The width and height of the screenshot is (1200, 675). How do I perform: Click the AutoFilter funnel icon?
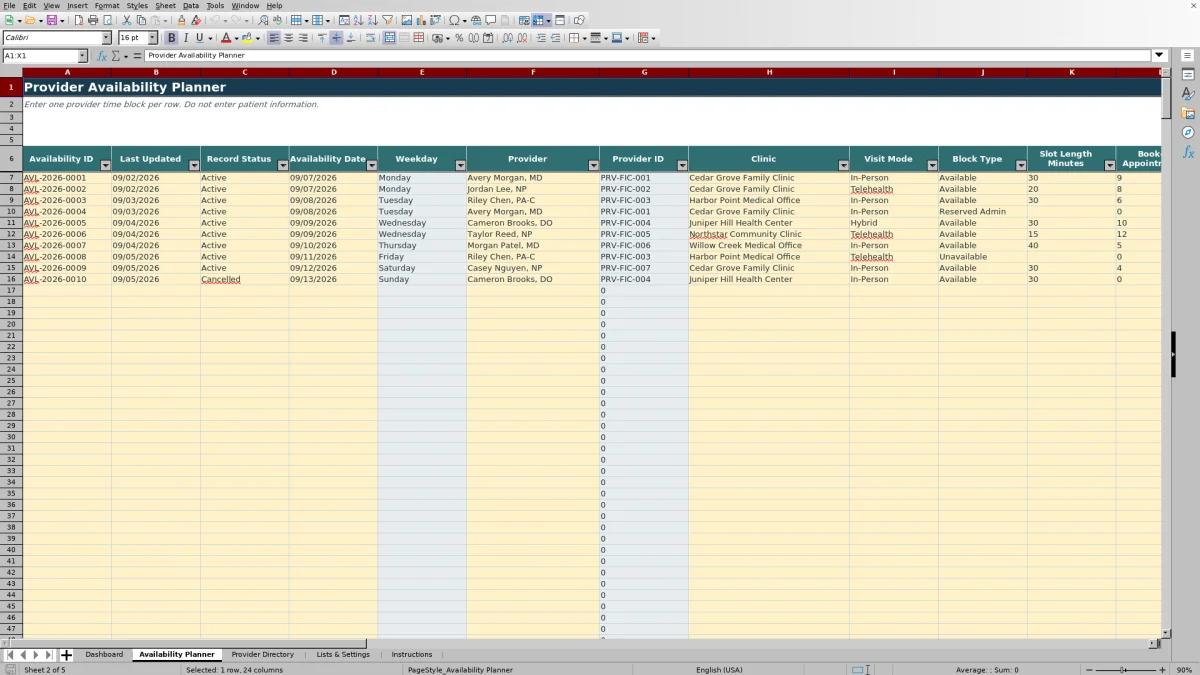click(387, 20)
